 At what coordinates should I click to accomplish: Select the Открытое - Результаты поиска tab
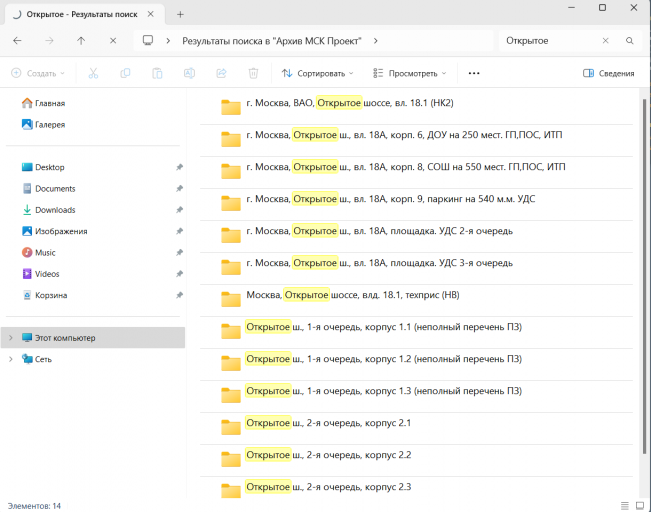85,15
